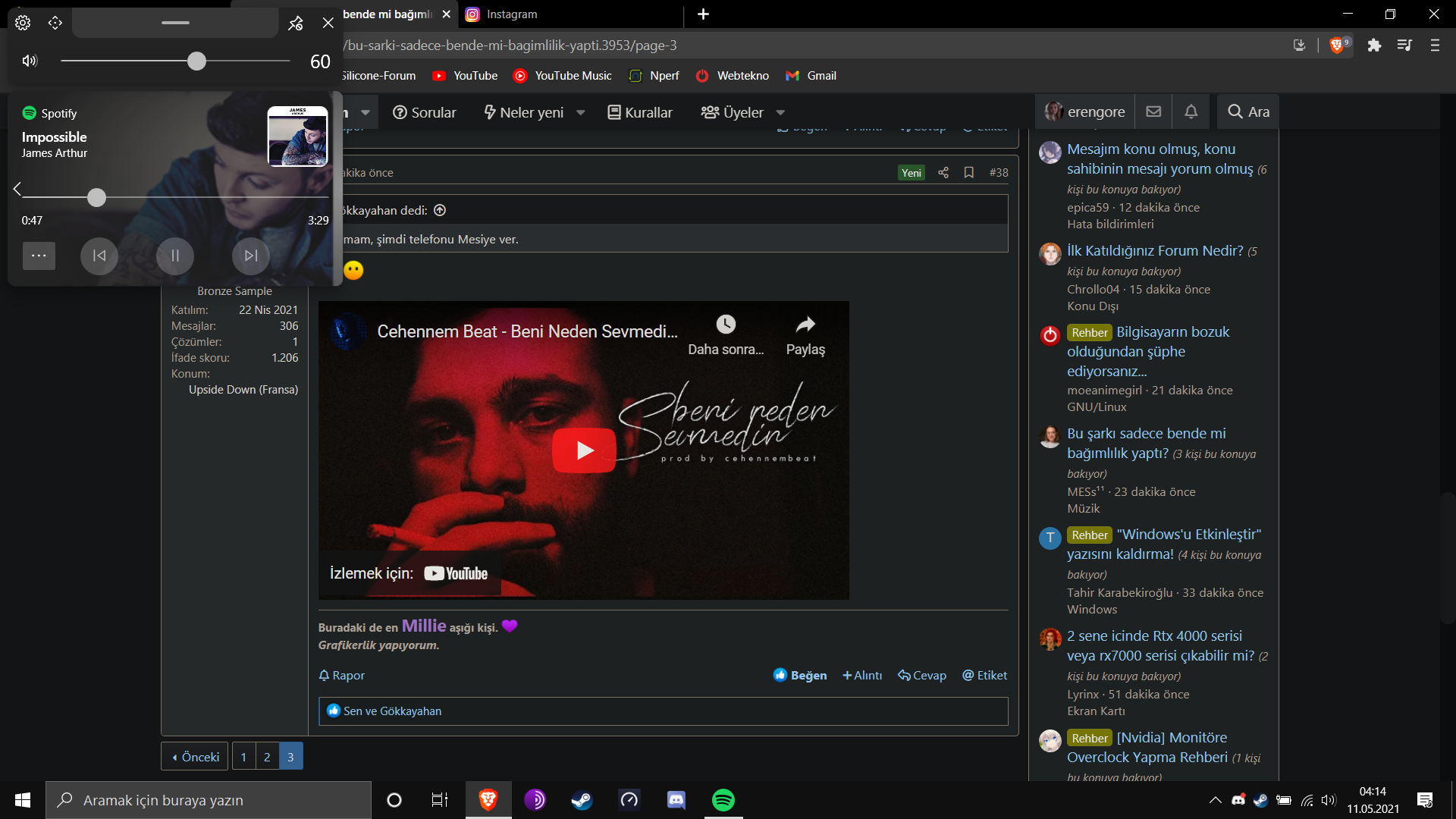The width and height of the screenshot is (1456, 819).
Task: Skip to next Spotify track
Action: (x=251, y=256)
